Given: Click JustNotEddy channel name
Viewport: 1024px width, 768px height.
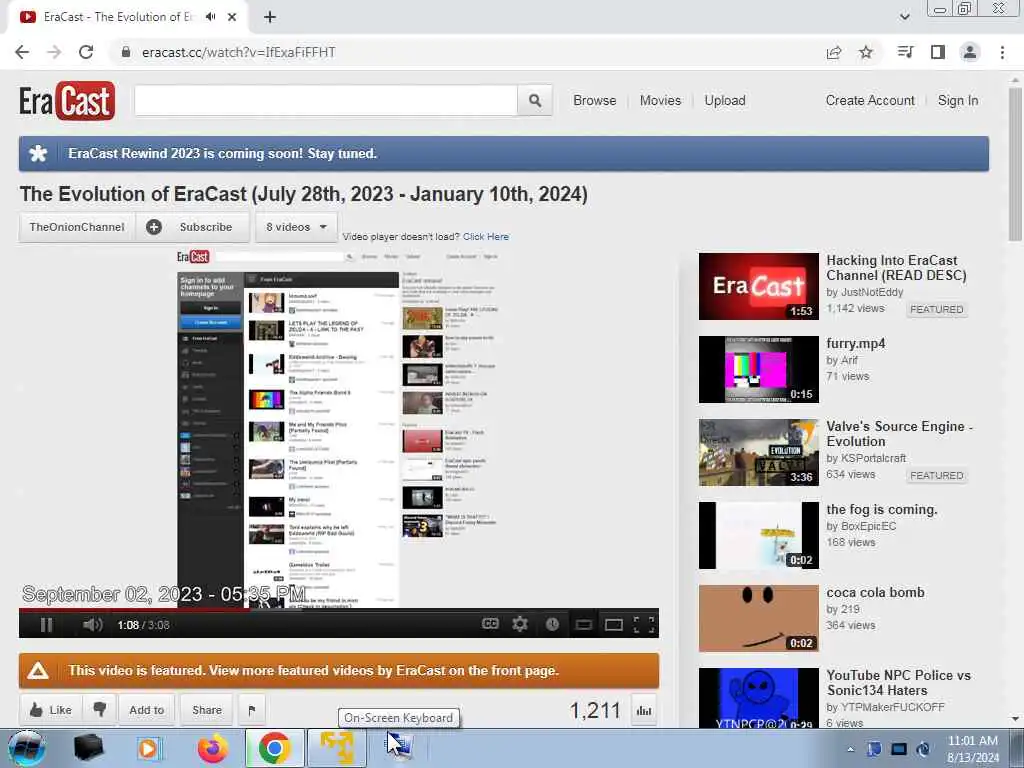Looking at the screenshot, I should coord(871,293).
